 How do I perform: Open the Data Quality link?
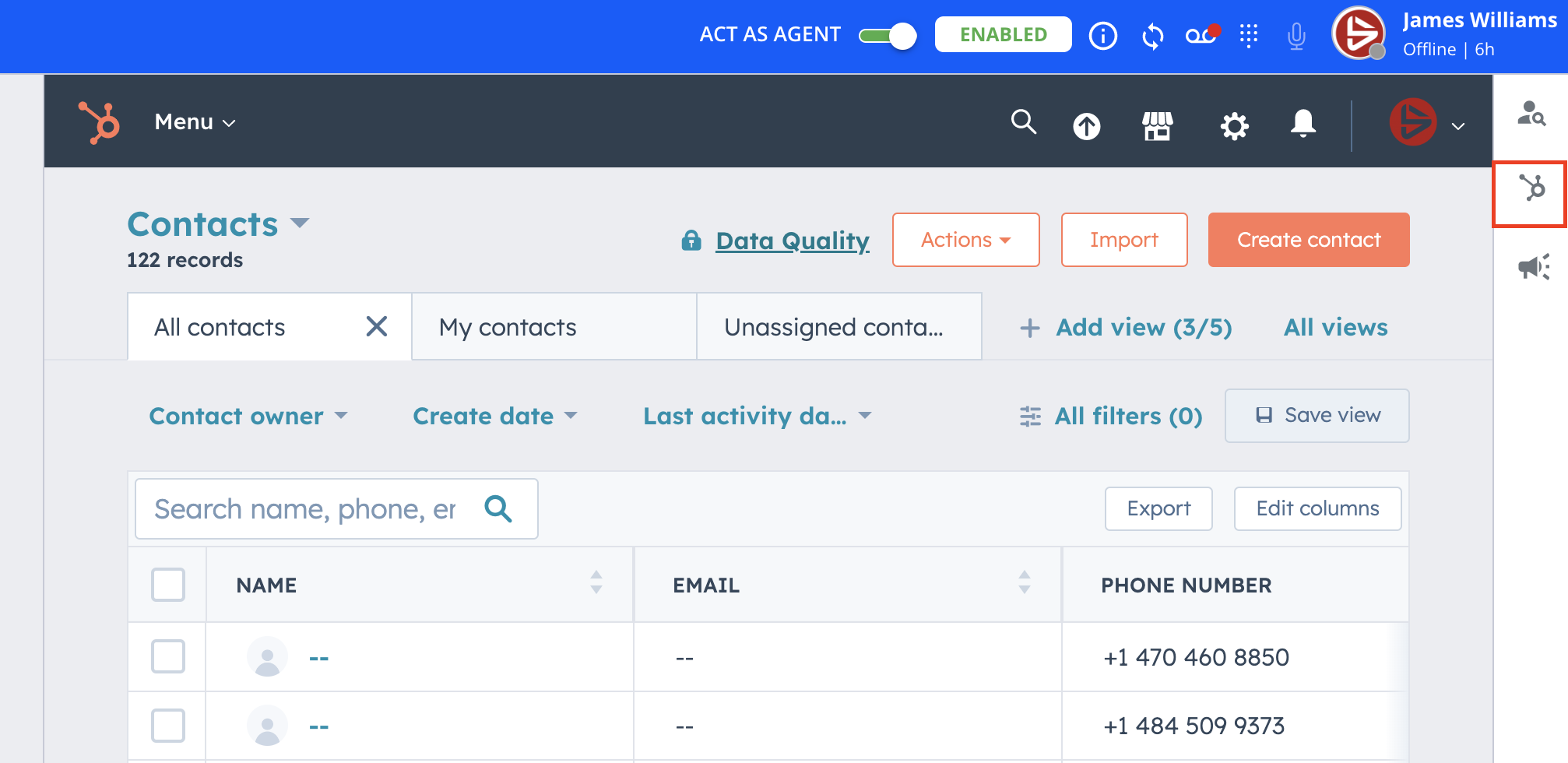(x=792, y=241)
